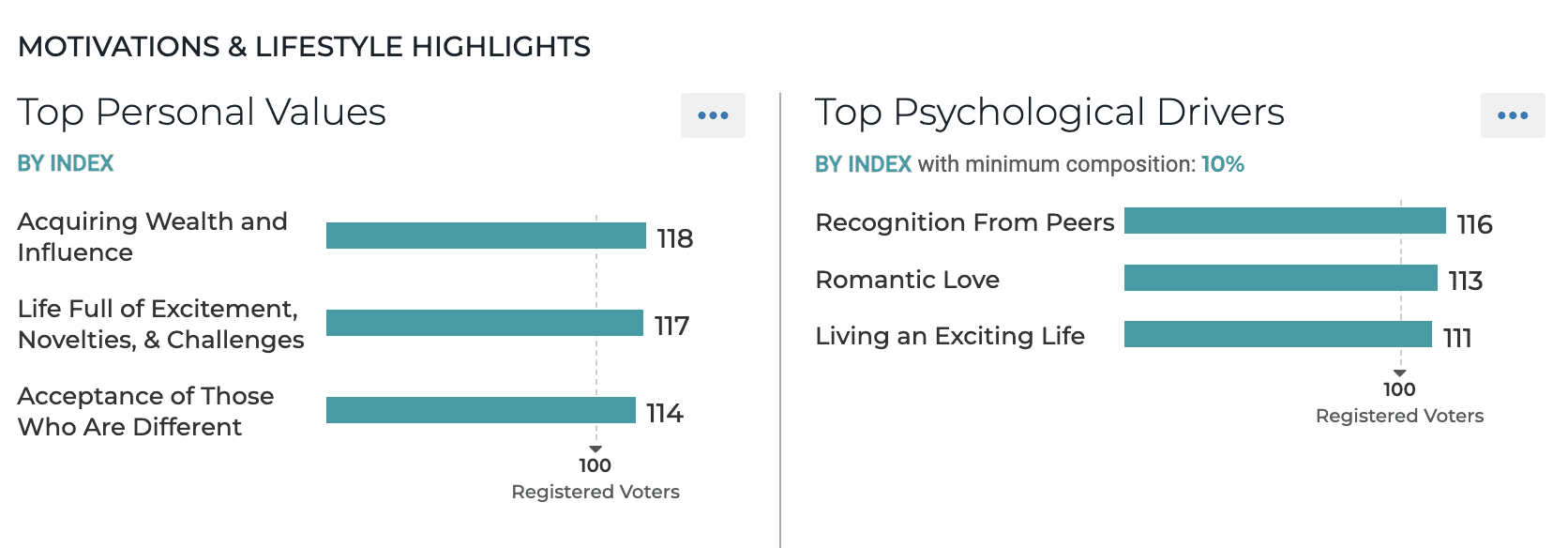Click the 118 index value
The image size is (1568, 548).
click(x=675, y=238)
